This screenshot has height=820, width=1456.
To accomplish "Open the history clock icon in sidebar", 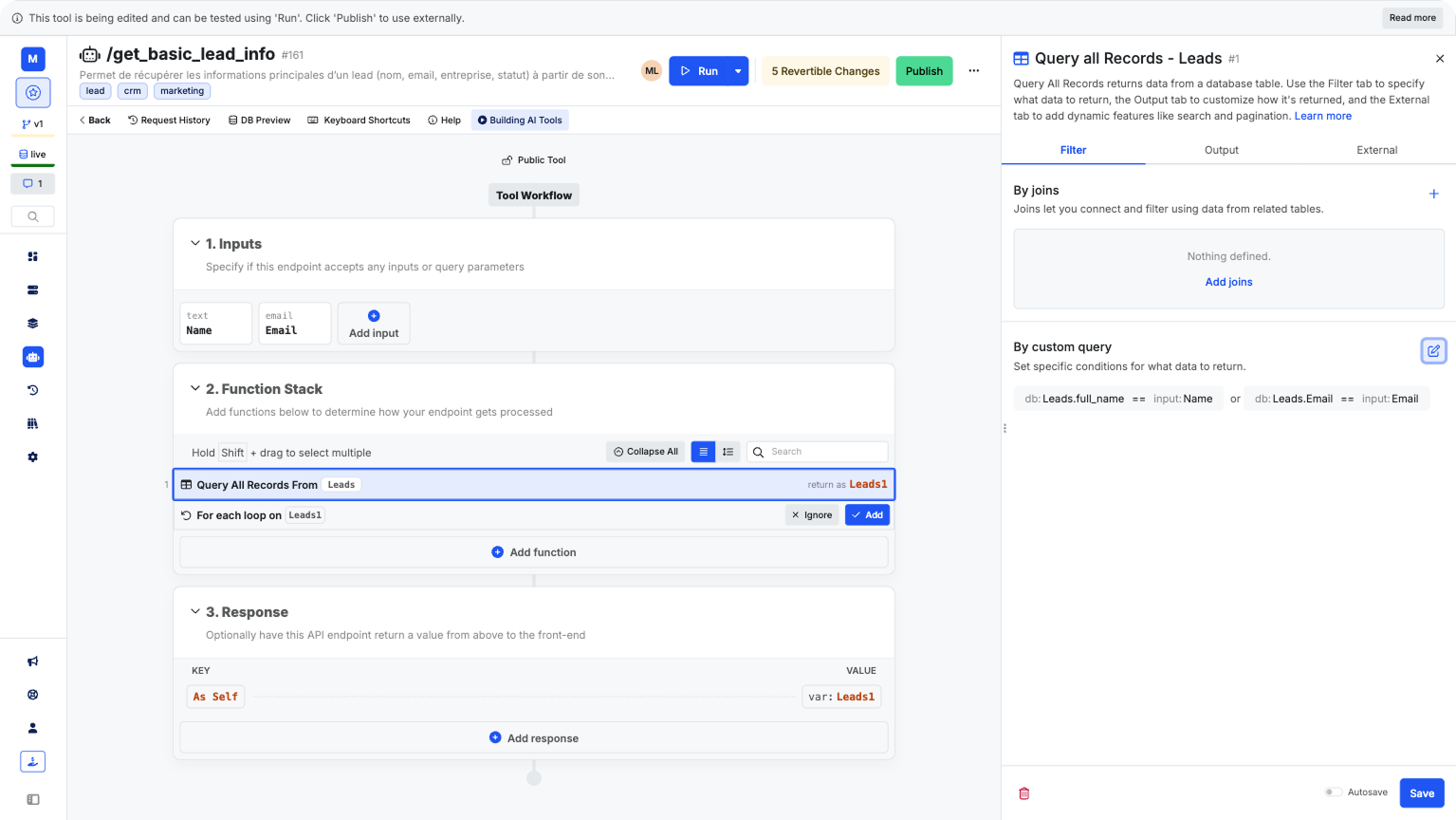I will tap(33, 390).
